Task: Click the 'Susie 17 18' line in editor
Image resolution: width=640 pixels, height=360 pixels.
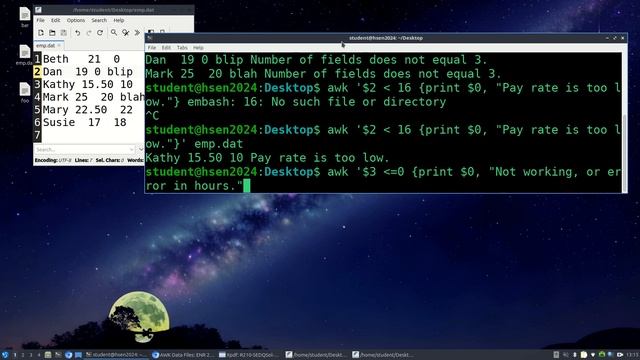Action: (84, 122)
